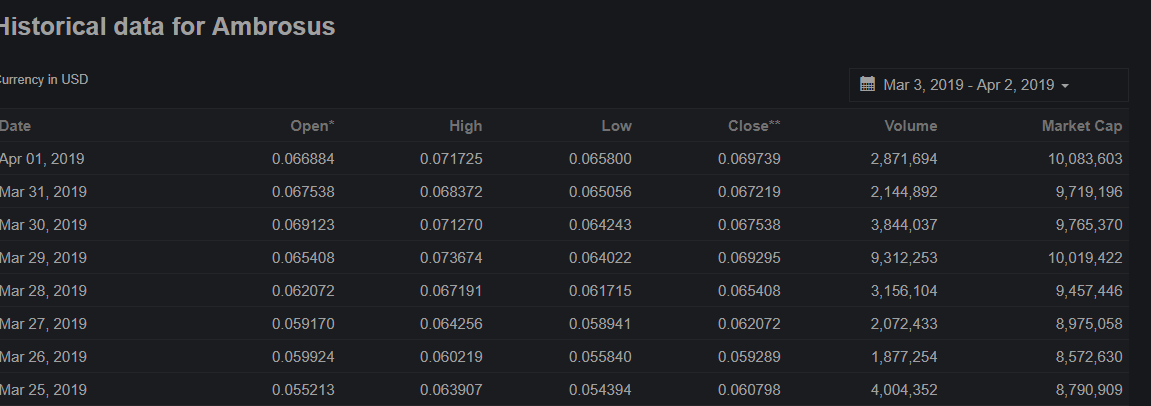Click the Low column header
Viewport: 1151px width, 406px height.
pyautogui.click(x=616, y=126)
